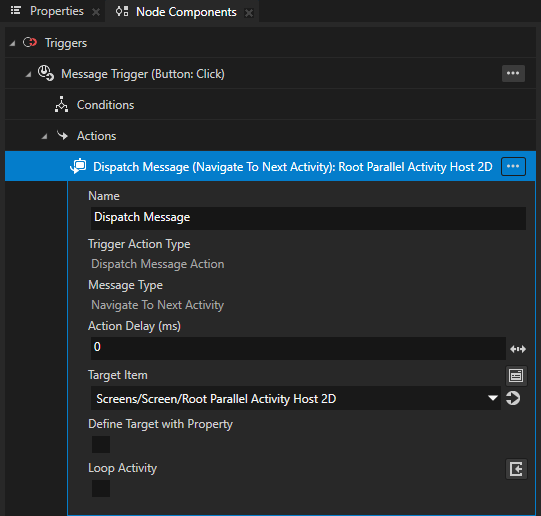
Task: Collapse the Message Trigger node
Action: (x=28, y=74)
